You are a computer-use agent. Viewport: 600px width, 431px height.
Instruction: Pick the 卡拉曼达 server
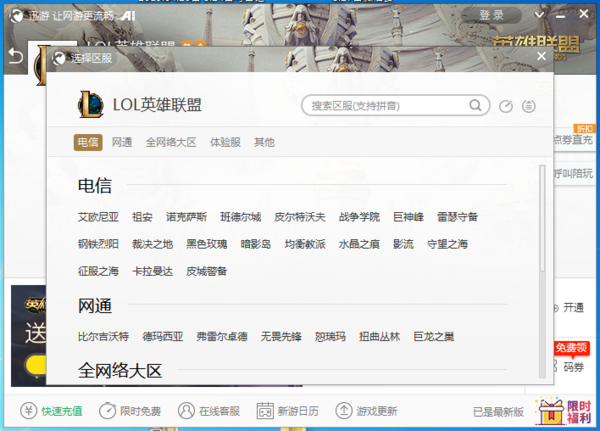pyautogui.click(x=152, y=271)
